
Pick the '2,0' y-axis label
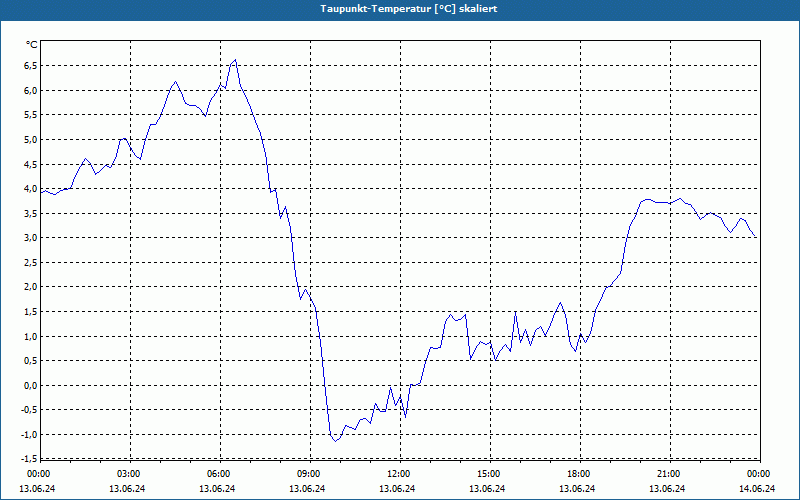pos(31,287)
